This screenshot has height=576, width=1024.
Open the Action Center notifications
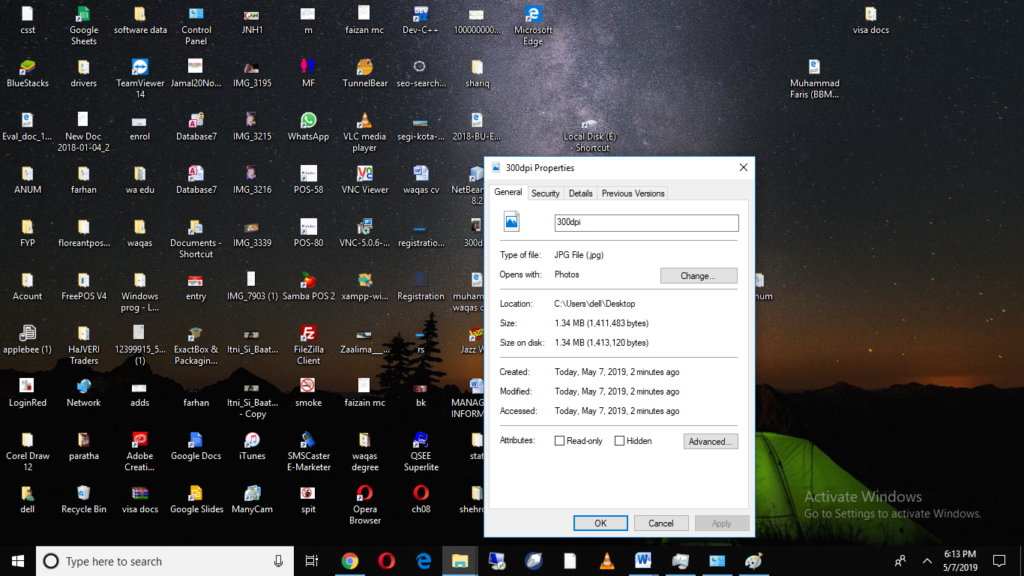[x=999, y=561]
